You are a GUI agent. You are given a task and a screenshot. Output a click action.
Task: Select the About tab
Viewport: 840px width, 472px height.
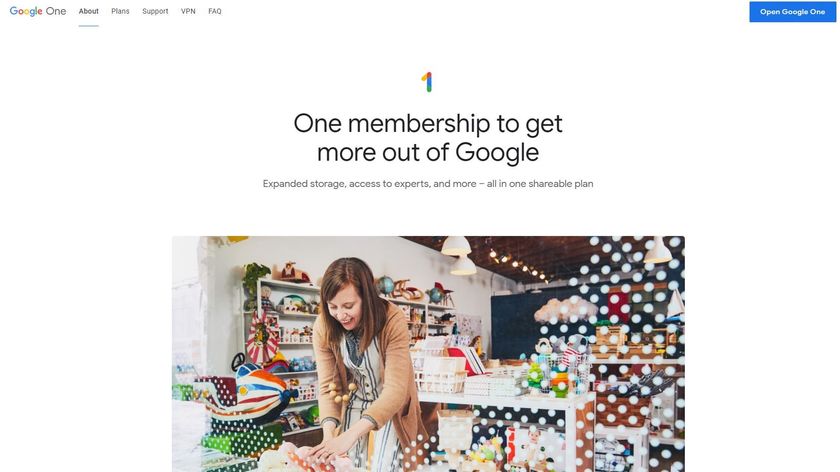click(88, 11)
